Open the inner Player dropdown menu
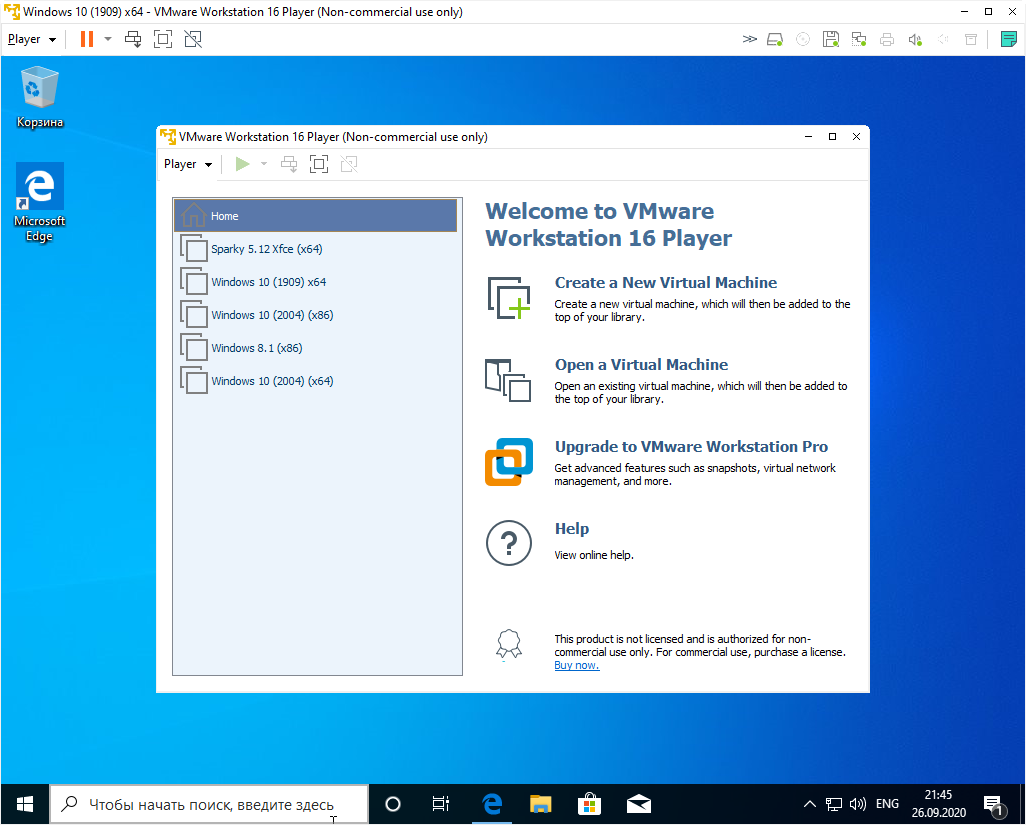1026x825 pixels. pyautogui.click(x=188, y=164)
